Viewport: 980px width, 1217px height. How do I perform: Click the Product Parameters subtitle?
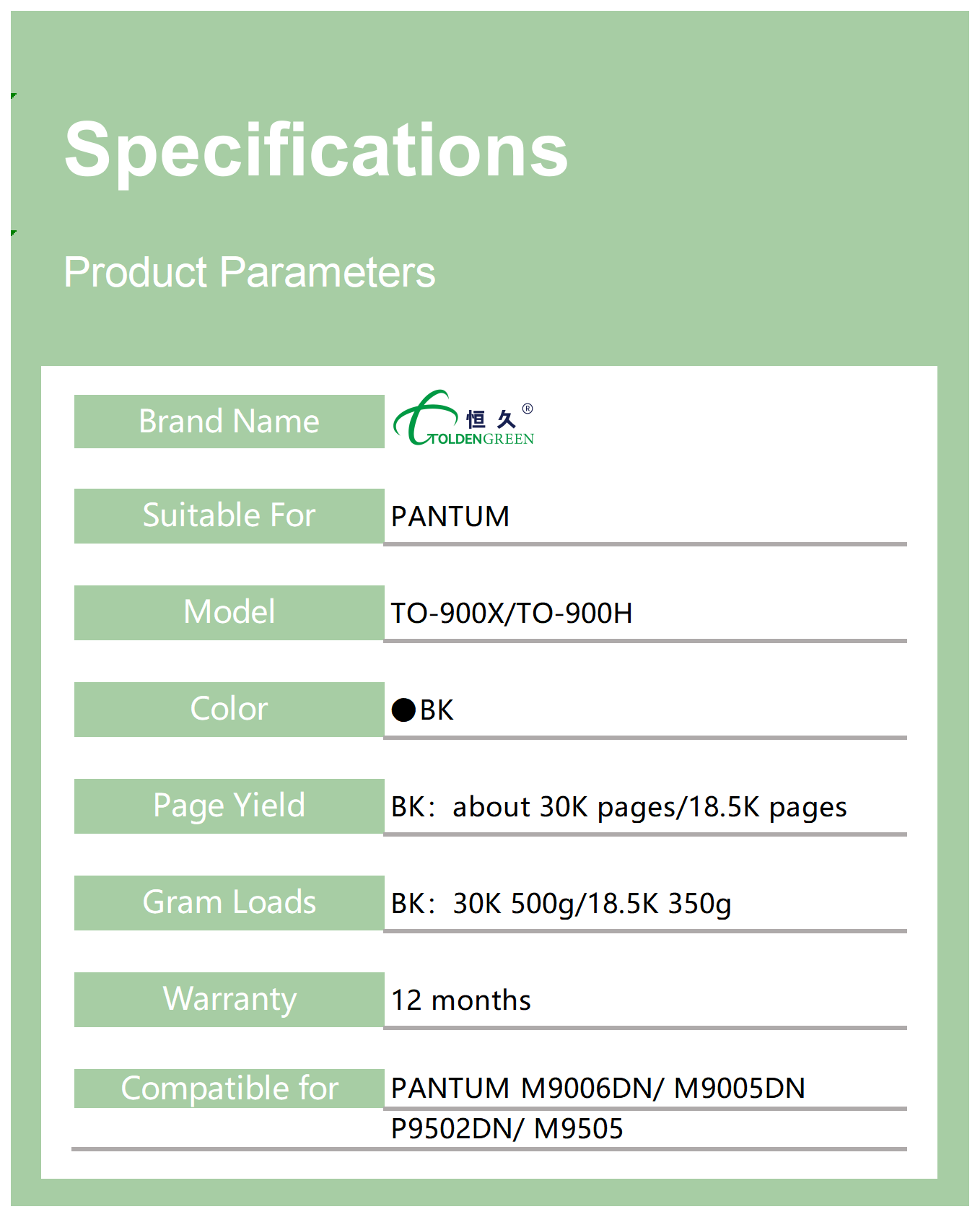tap(249, 272)
